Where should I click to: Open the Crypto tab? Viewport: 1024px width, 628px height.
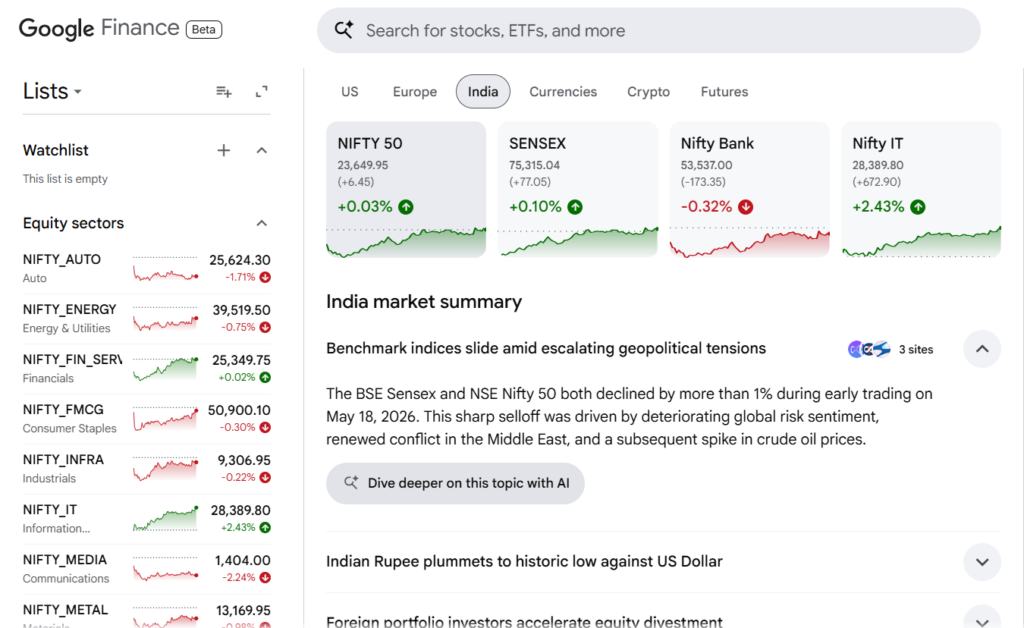point(648,92)
